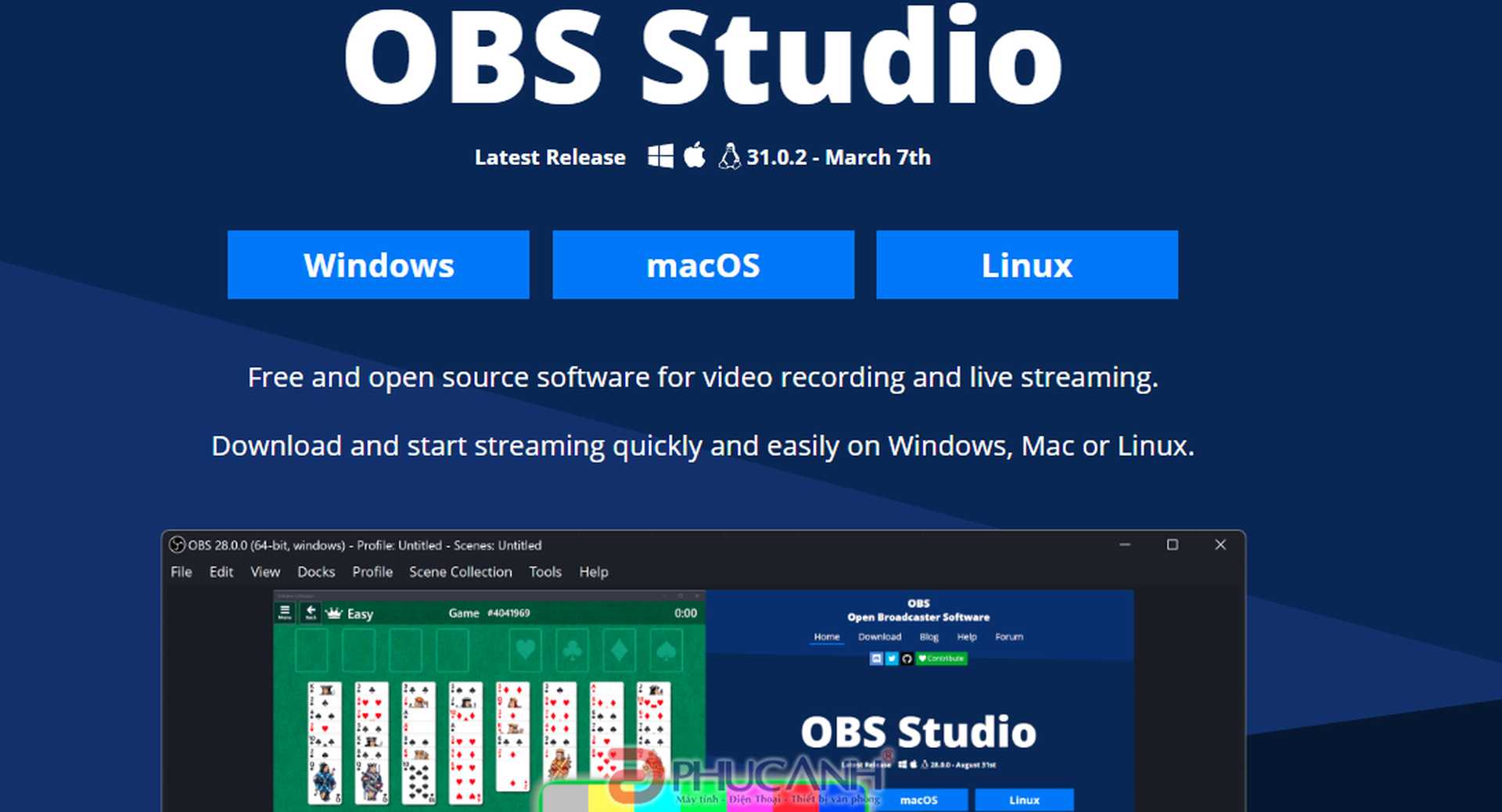Click the crown icon beside Easy

coord(334,613)
